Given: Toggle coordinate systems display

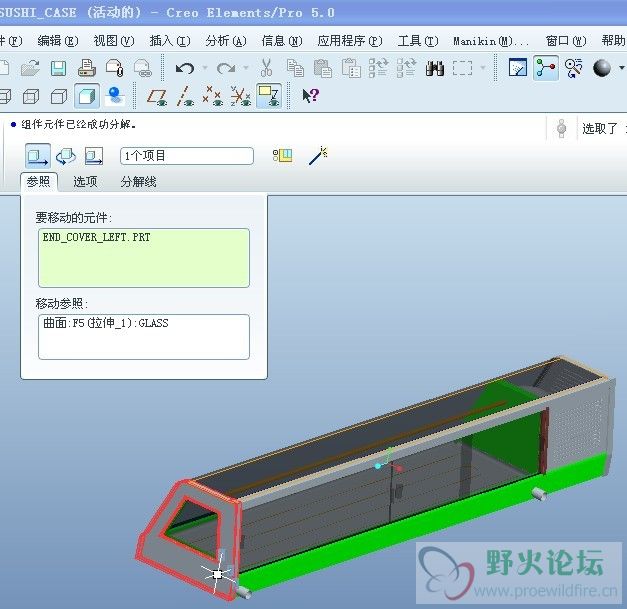Looking at the screenshot, I should [240, 96].
